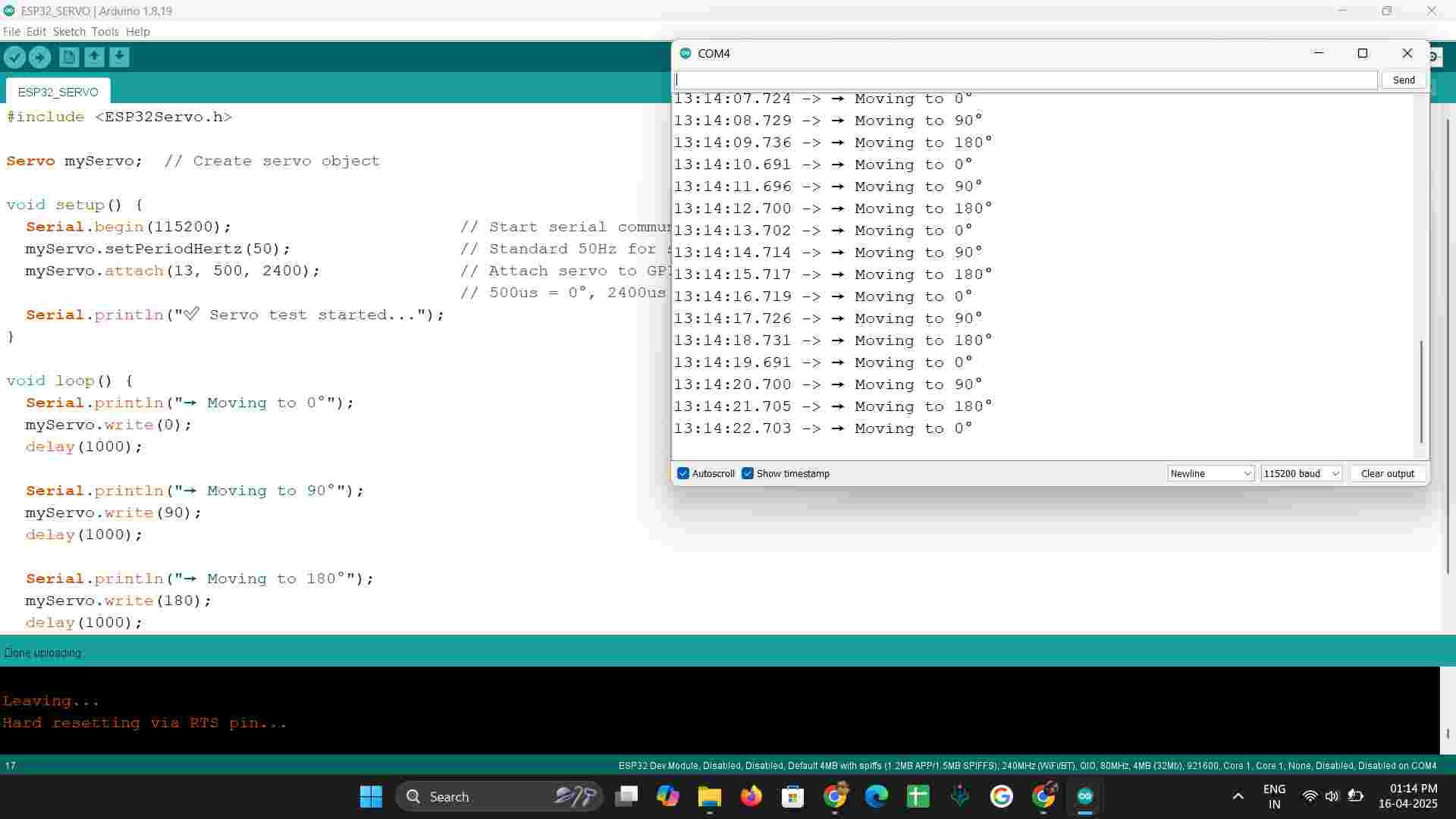Click the code editor vertical scrollbar
The height and width of the screenshot is (819, 1456).
[x=1448, y=345]
